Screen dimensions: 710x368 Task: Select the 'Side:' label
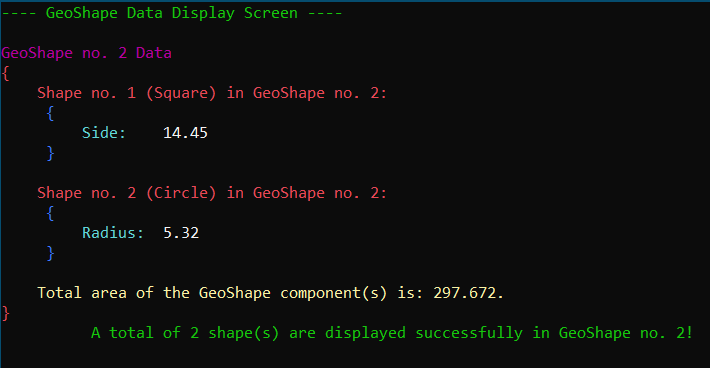[x=104, y=133]
